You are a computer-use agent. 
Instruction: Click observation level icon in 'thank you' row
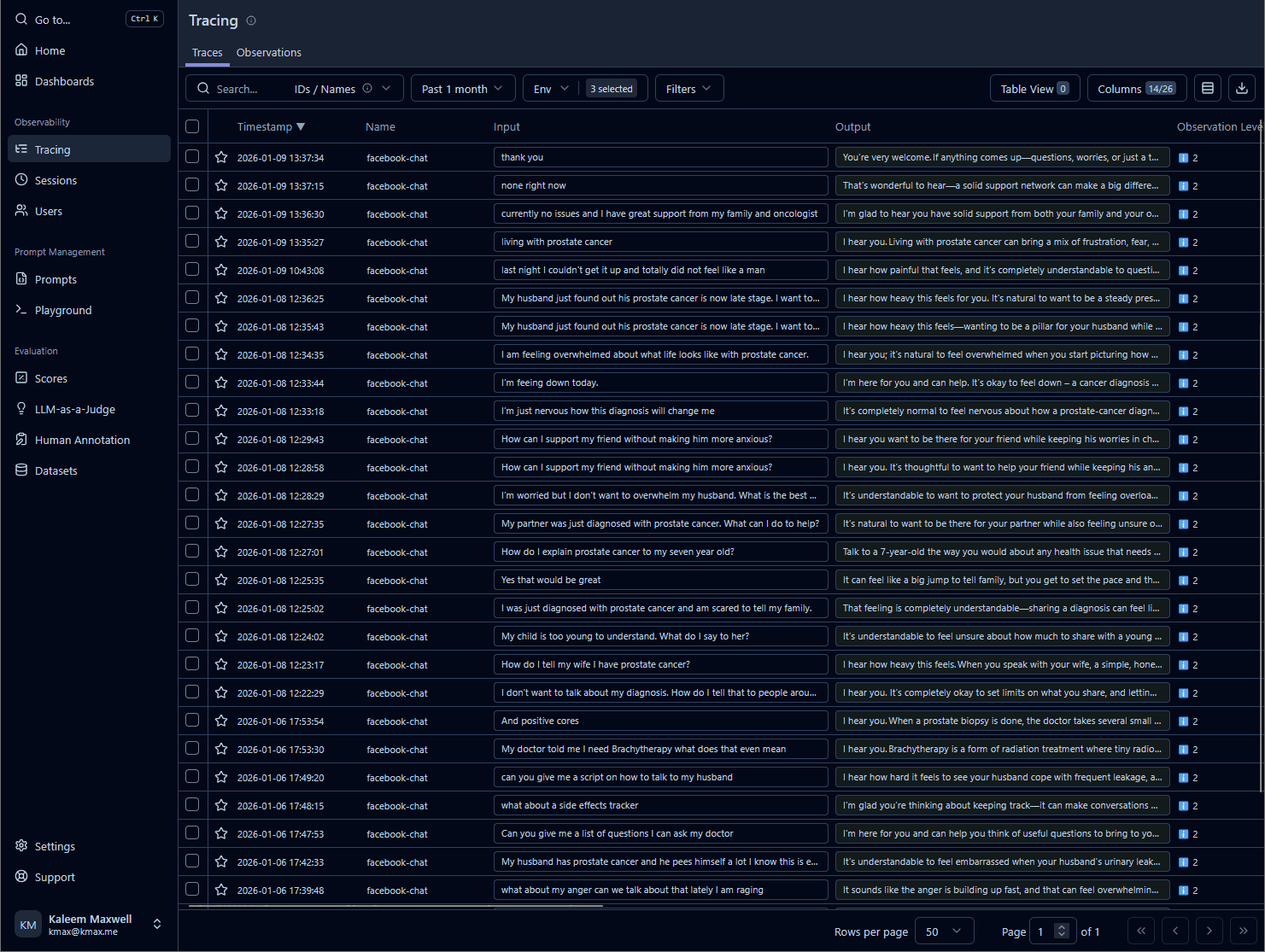pyautogui.click(x=1184, y=158)
